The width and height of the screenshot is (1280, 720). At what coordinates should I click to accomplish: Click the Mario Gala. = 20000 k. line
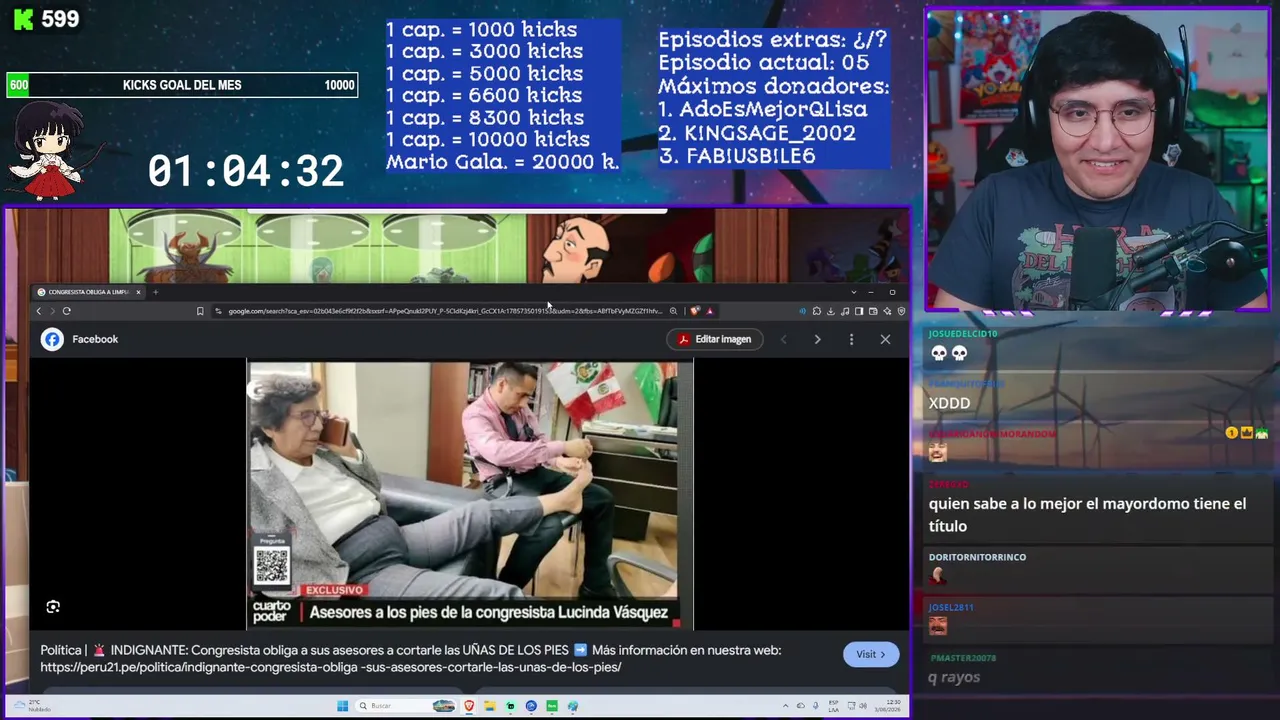[503, 162]
